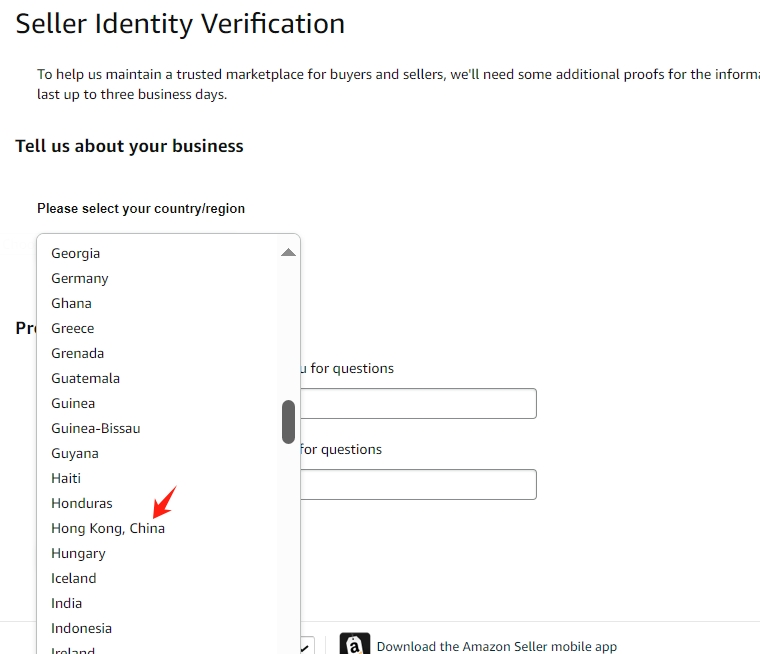Select Hong Kong, China from list
This screenshot has height=654, width=760.
pyautogui.click(x=108, y=528)
